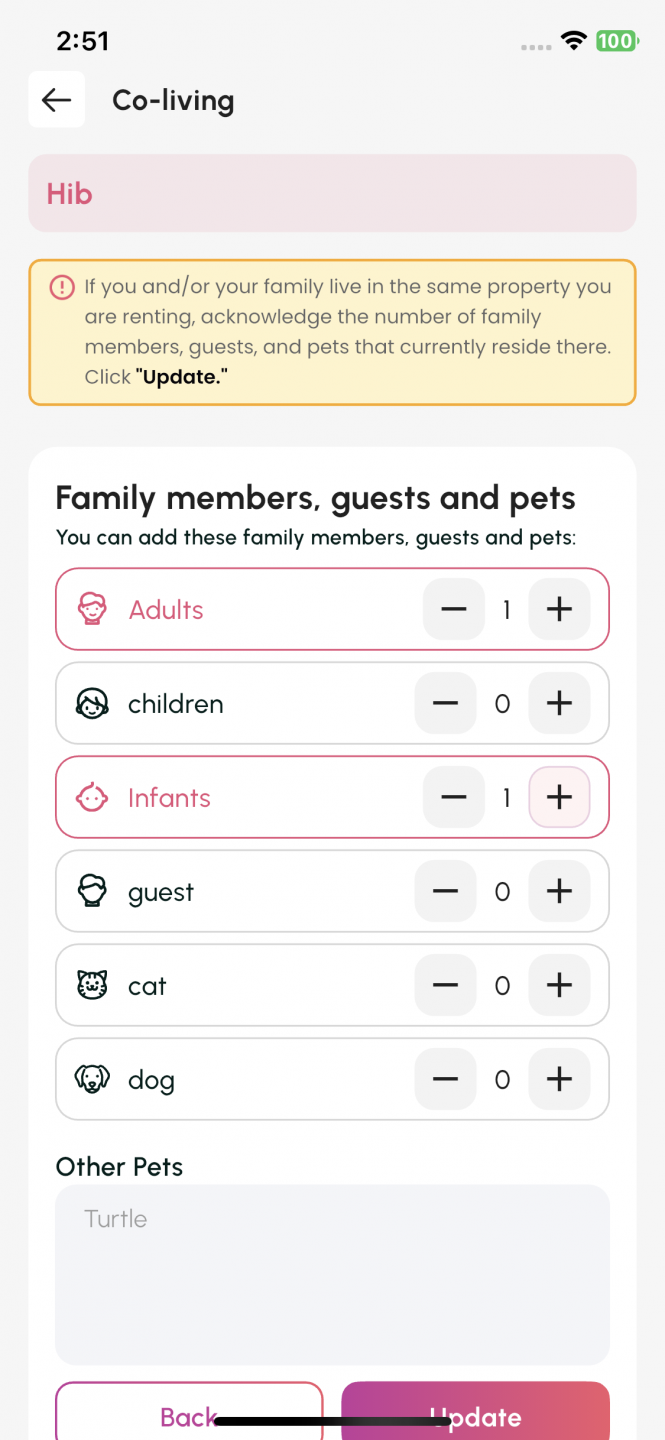
Task: Add a dog with plus button
Action: coord(559,1079)
